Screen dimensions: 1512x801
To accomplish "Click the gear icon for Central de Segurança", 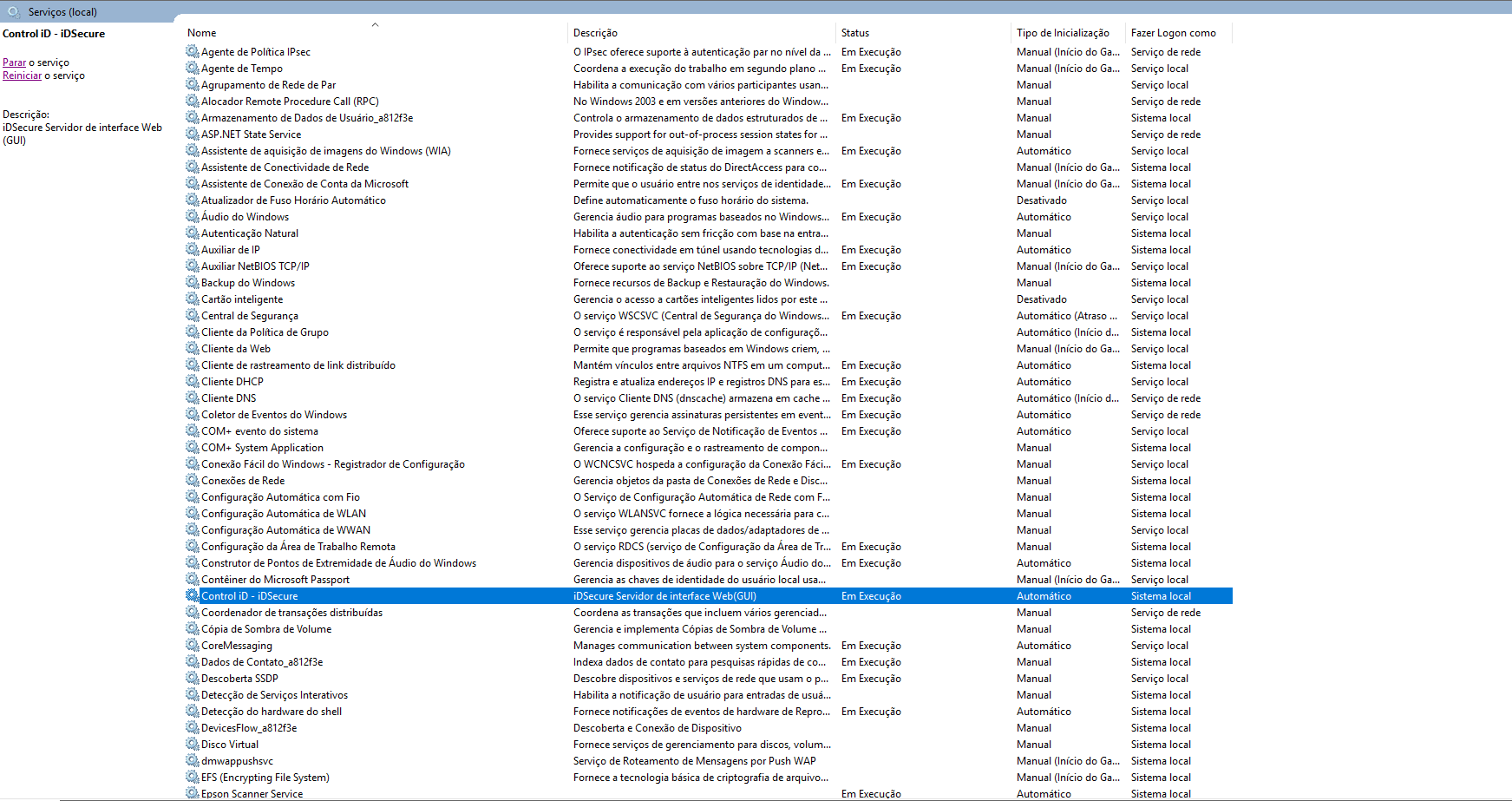I will tap(192, 316).
